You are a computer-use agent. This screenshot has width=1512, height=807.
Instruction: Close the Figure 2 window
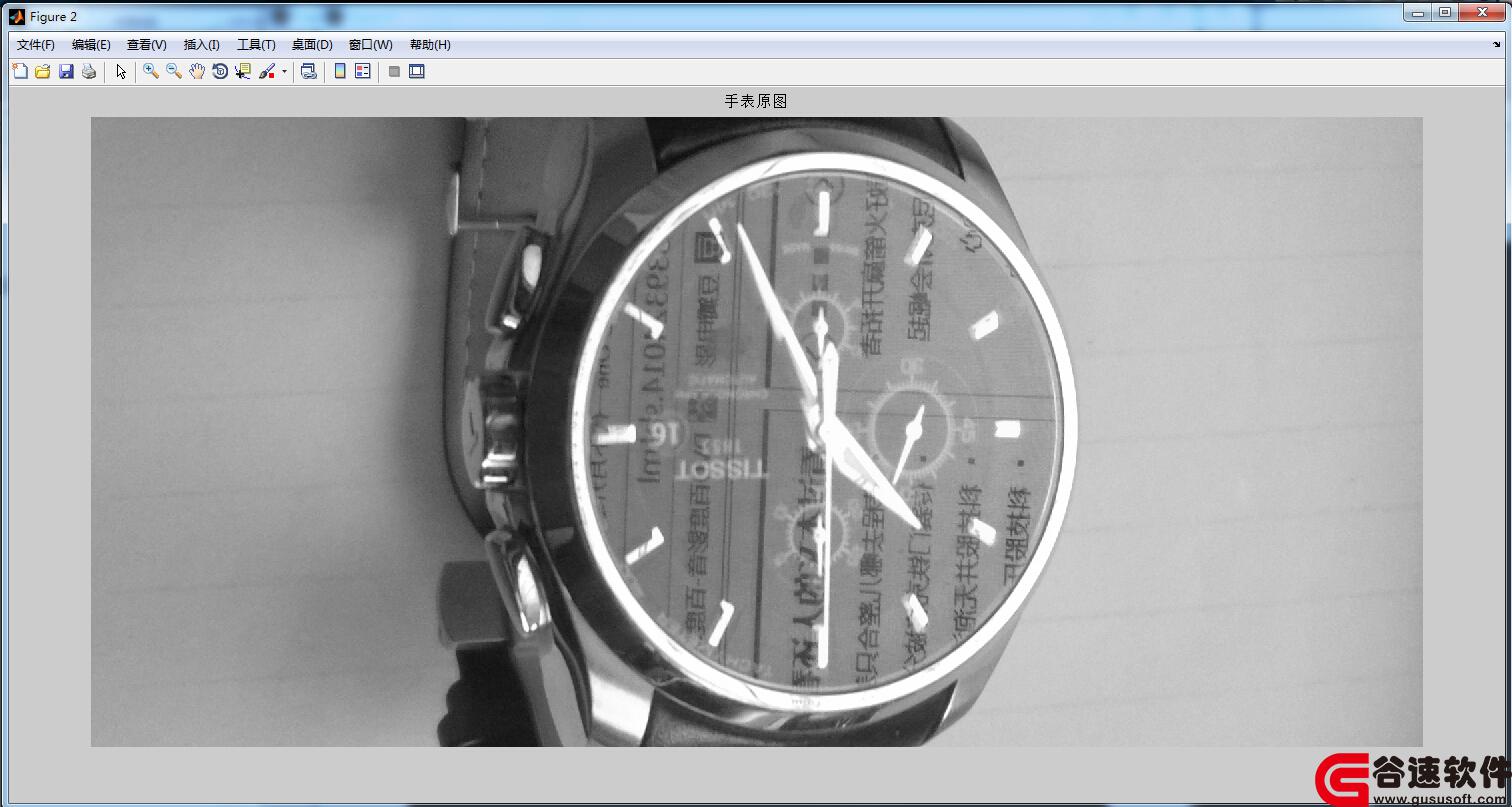(1482, 12)
